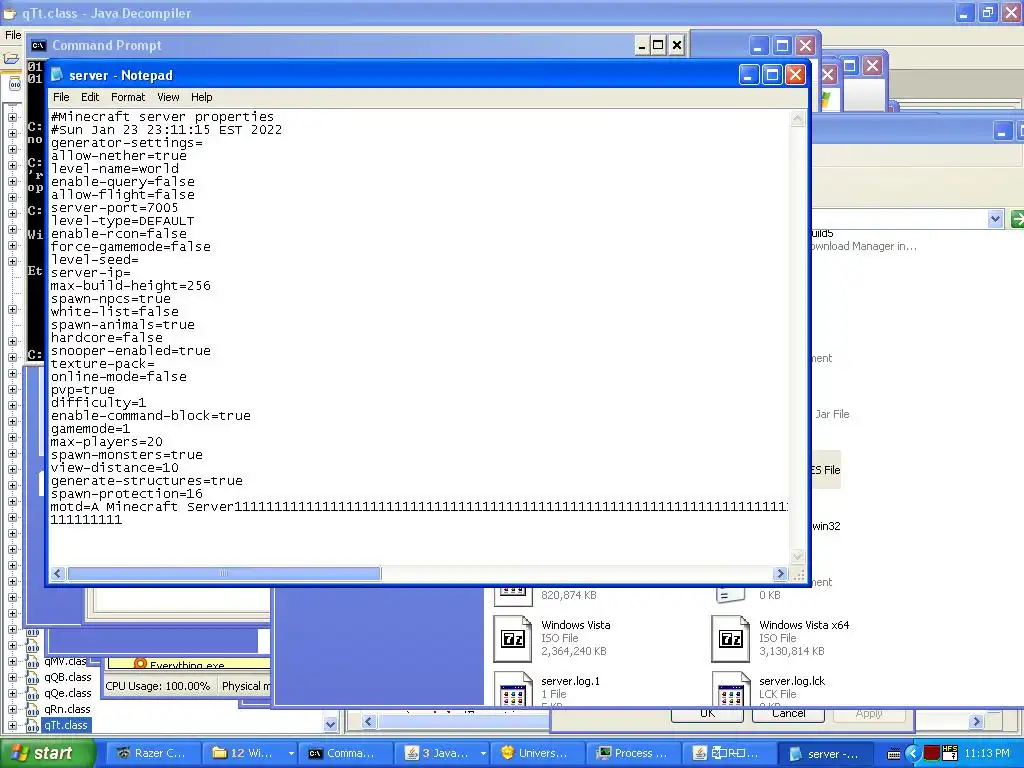Click the CPU Usage: 100.00% status text
The height and width of the screenshot is (768, 1024).
pyautogui.click(x=157, y=686)
